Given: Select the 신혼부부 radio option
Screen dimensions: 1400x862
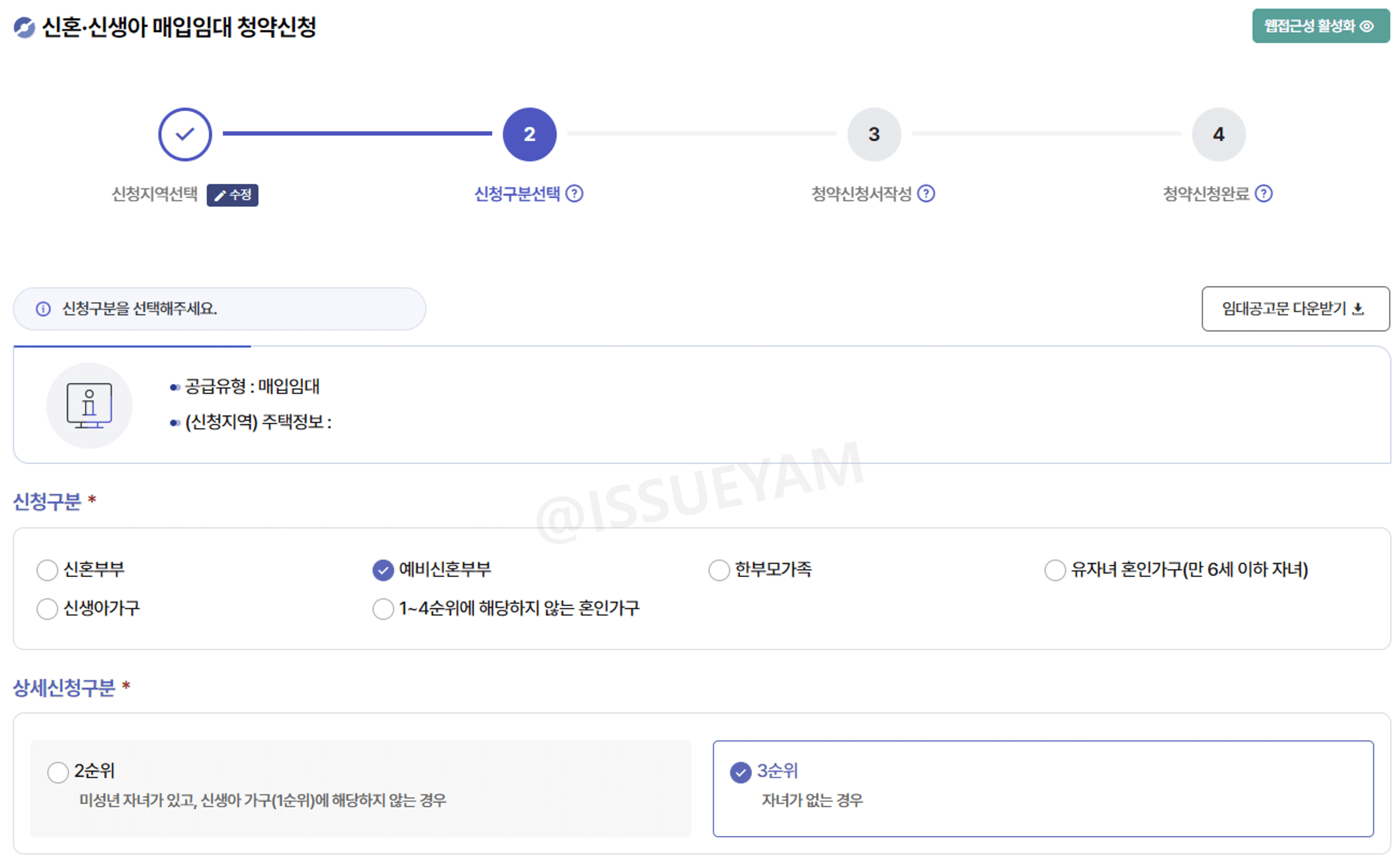Looking at the screenshot, I should [47, 570].
